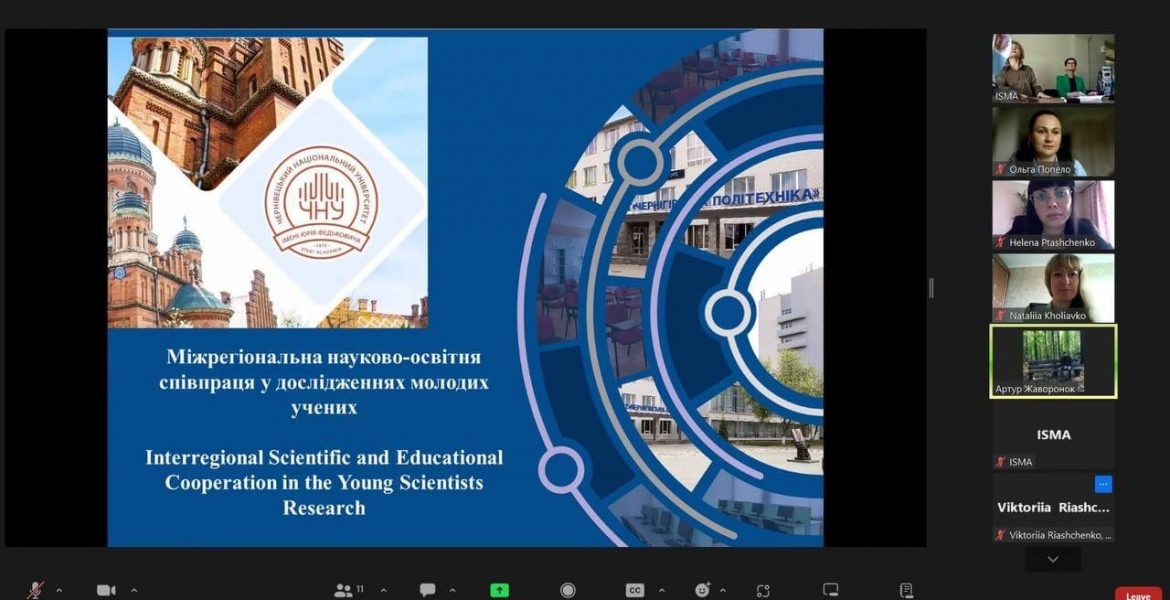Select Ольга Попело video thumbnail

click(x=1053, y=141)
